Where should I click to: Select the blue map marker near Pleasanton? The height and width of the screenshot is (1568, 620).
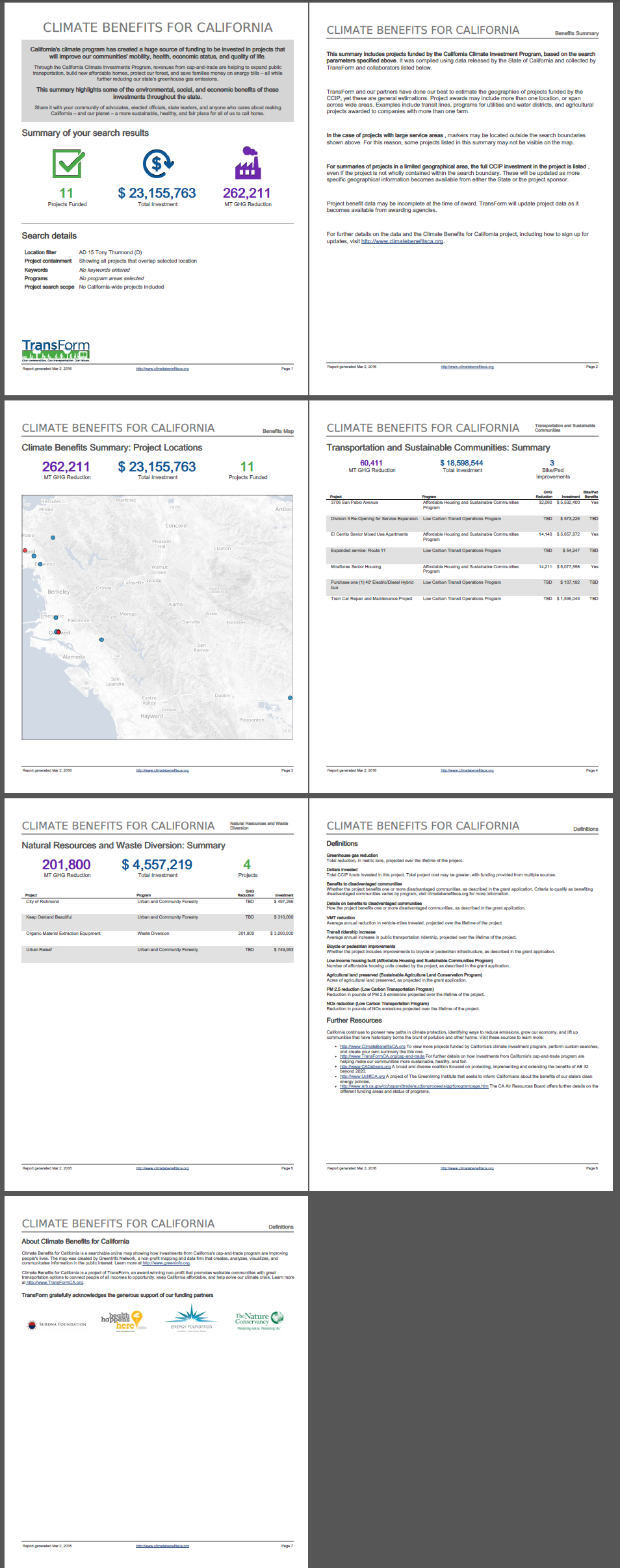[290, 698]
